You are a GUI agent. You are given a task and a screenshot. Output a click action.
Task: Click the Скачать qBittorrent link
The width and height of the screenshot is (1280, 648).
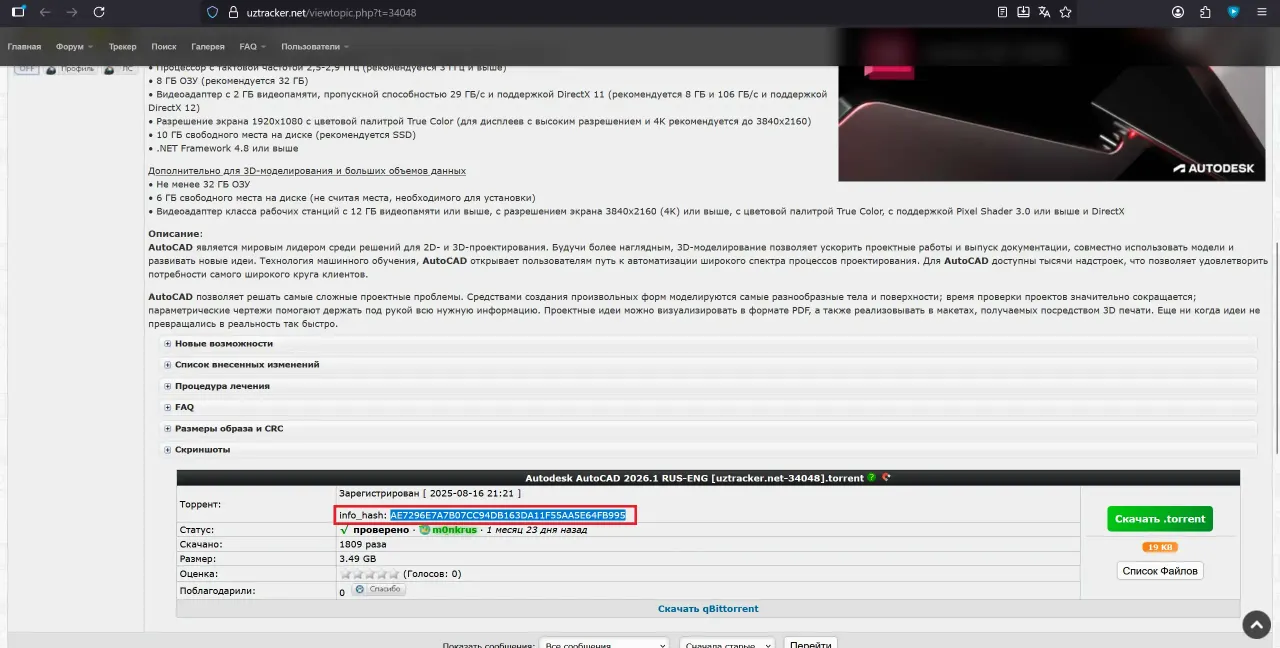[x=708, y=609]
